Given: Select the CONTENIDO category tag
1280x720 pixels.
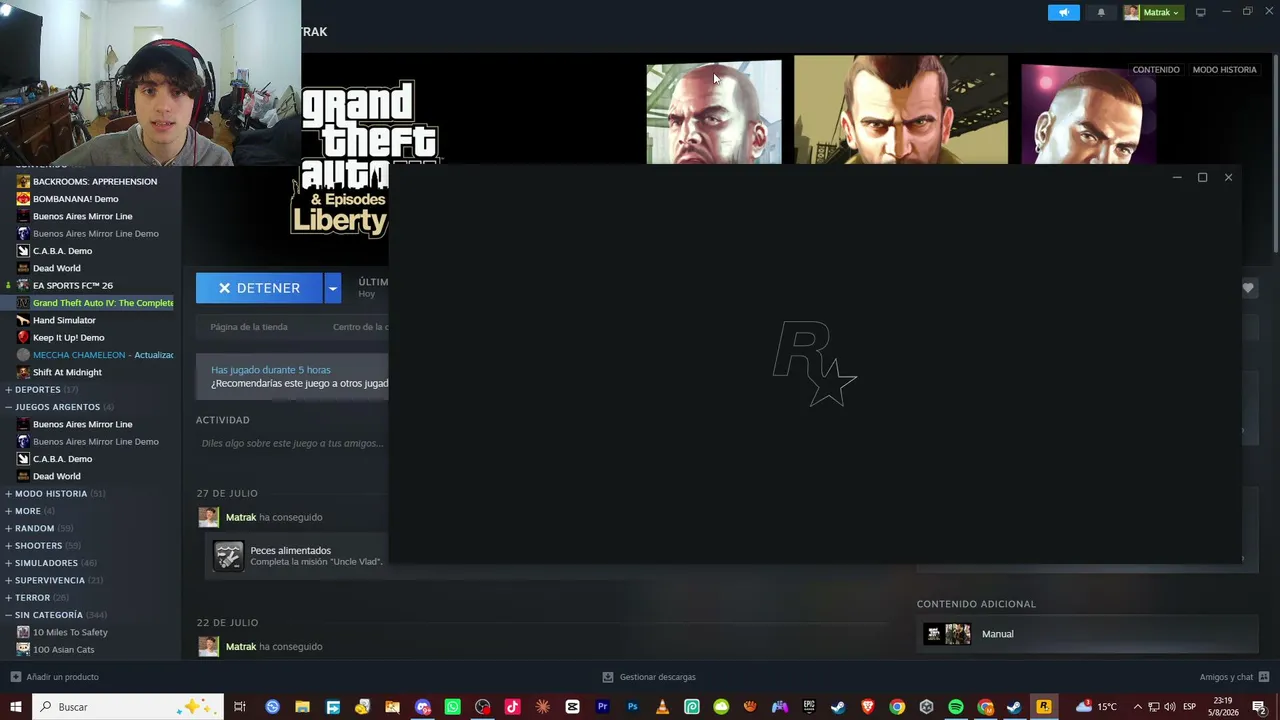Looking at the screenshot, I should click(x=1156, y=70).
